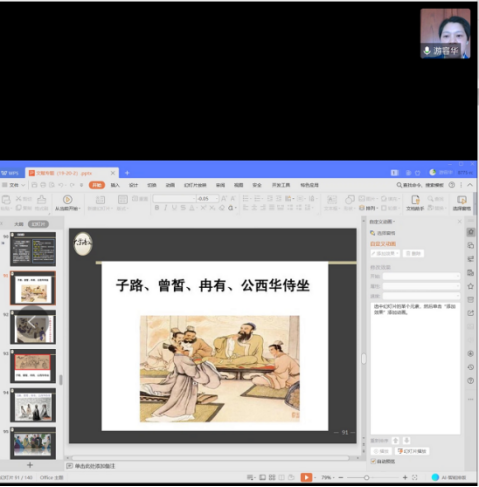
Task: Click the Paste clipboard icon
Action: [x=6, y=200]
